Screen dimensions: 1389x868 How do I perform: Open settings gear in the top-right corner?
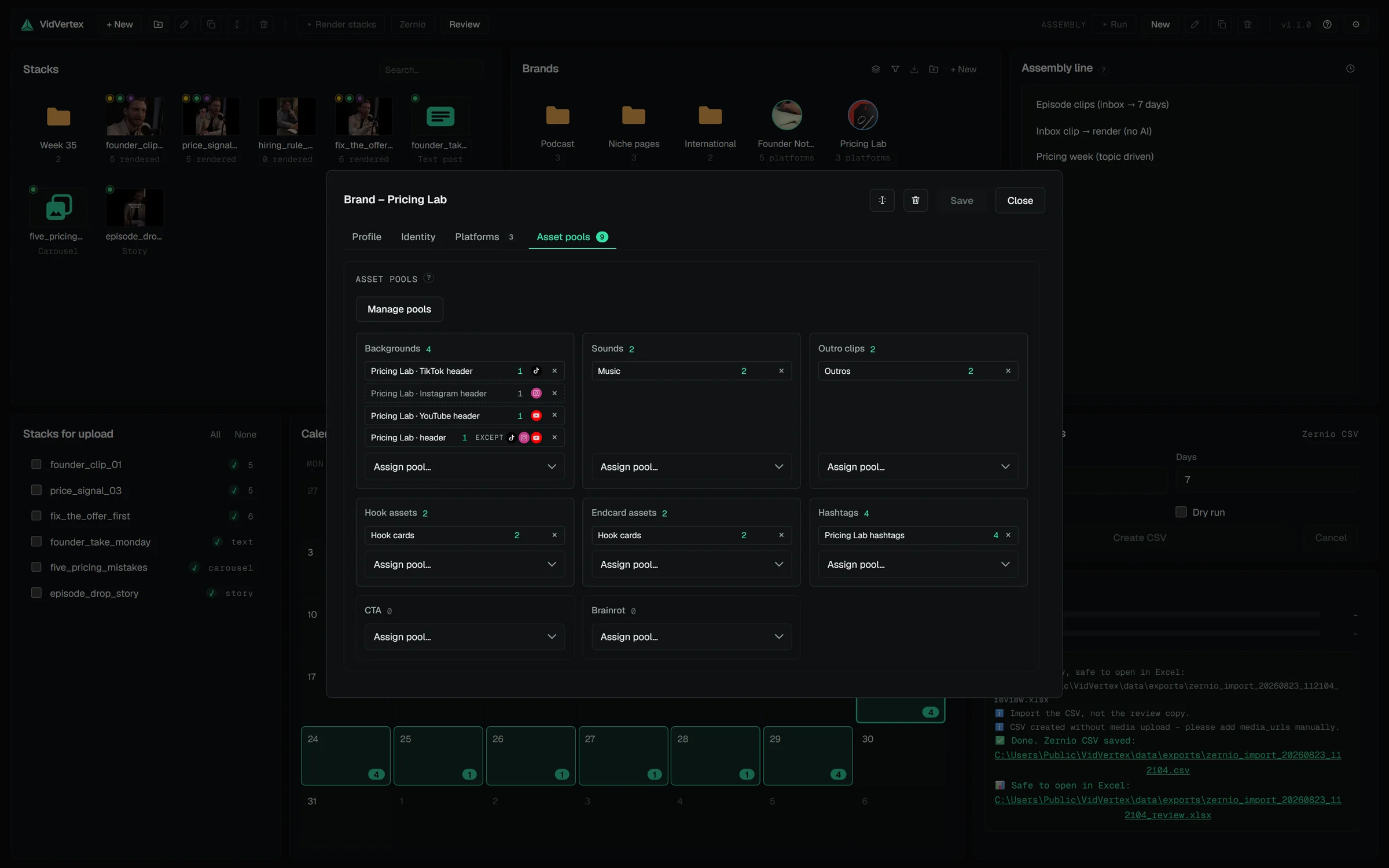tap(1356, 24)
